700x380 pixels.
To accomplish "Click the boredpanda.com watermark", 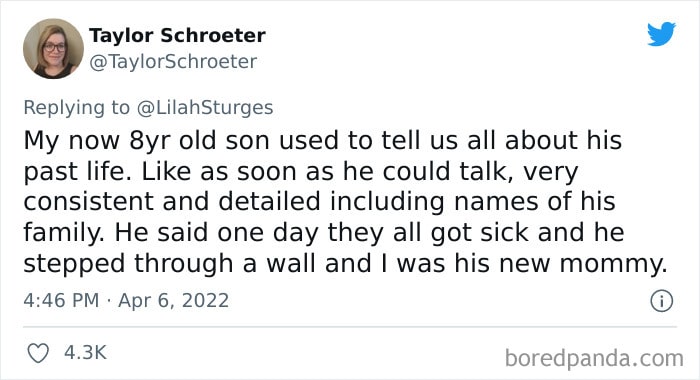I will tap(594, 358).
